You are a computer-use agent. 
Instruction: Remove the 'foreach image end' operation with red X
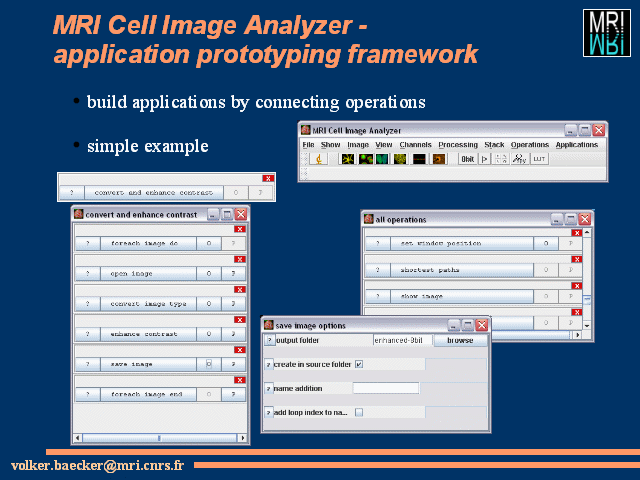pyautogui.click(x=240, y=380)
